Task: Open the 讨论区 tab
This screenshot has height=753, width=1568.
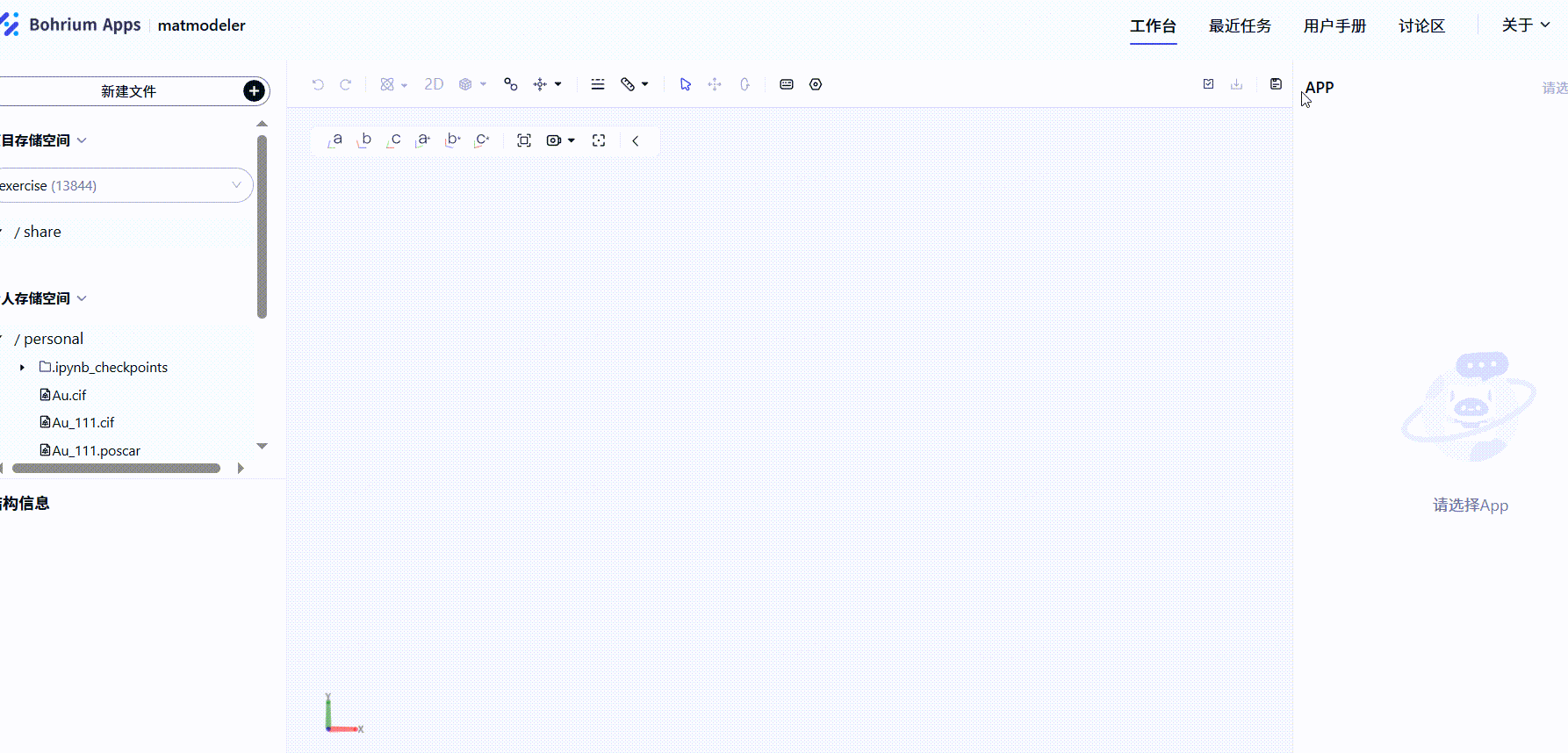Action: [1421, 25]
